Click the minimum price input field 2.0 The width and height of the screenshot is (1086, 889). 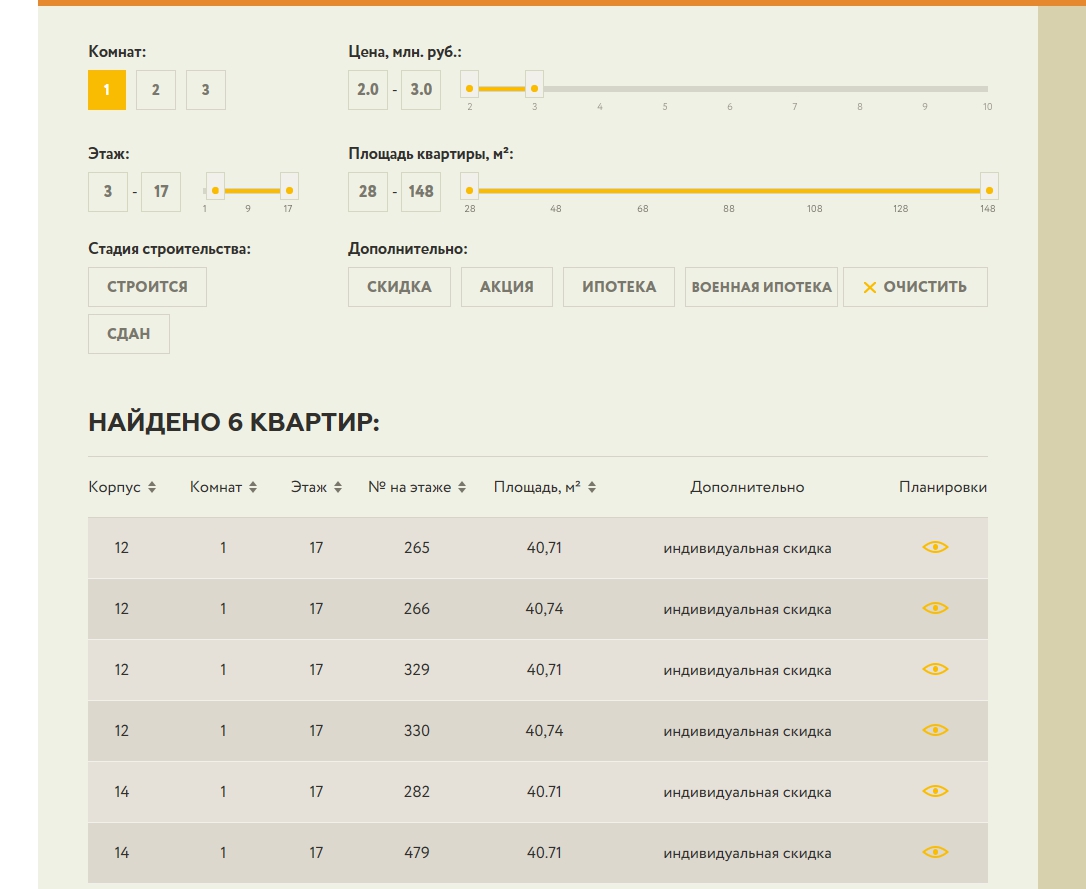(x=368, y=90)
